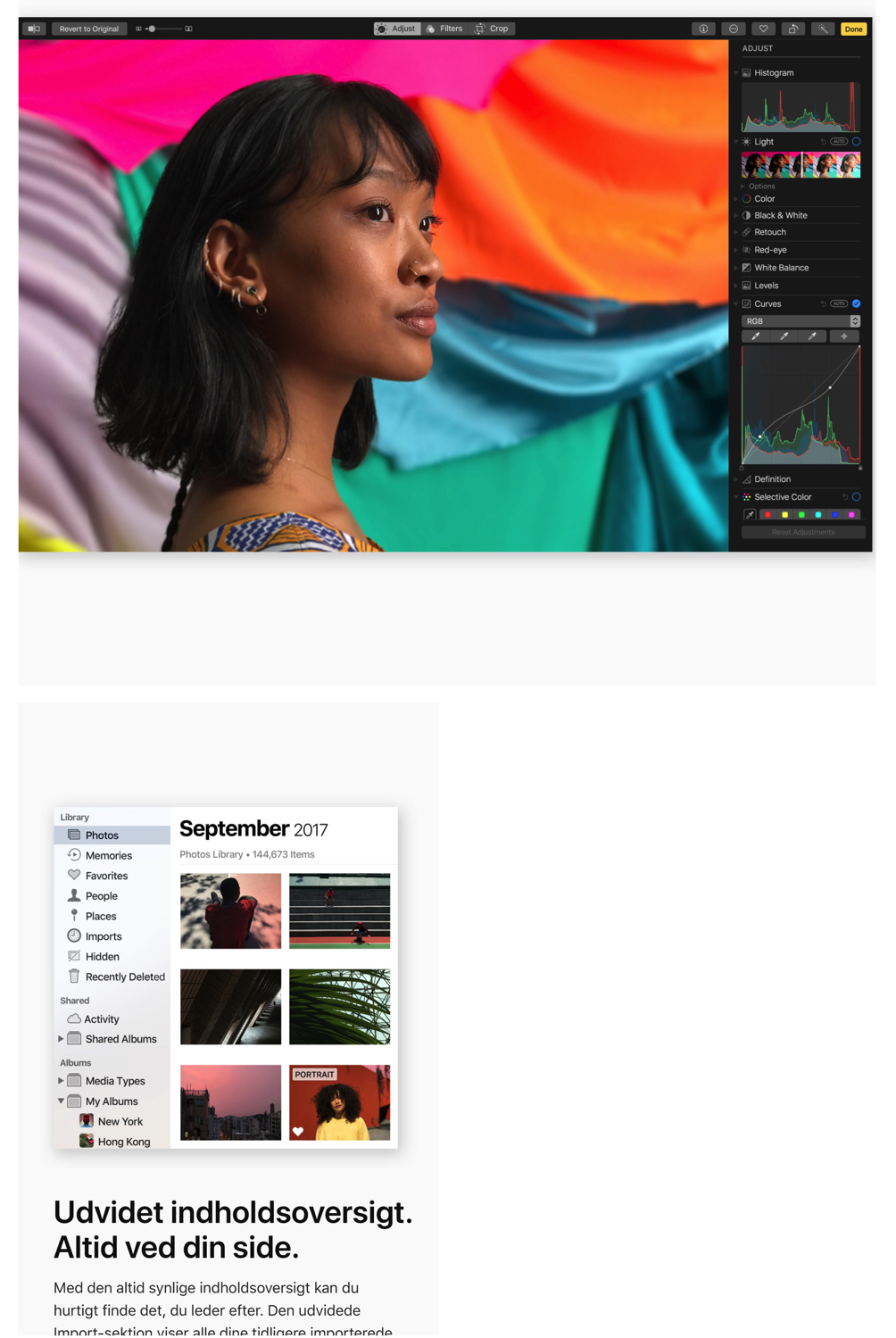Collapse the Light section triangle
The image size is (896, 1338).
point(736,142)
